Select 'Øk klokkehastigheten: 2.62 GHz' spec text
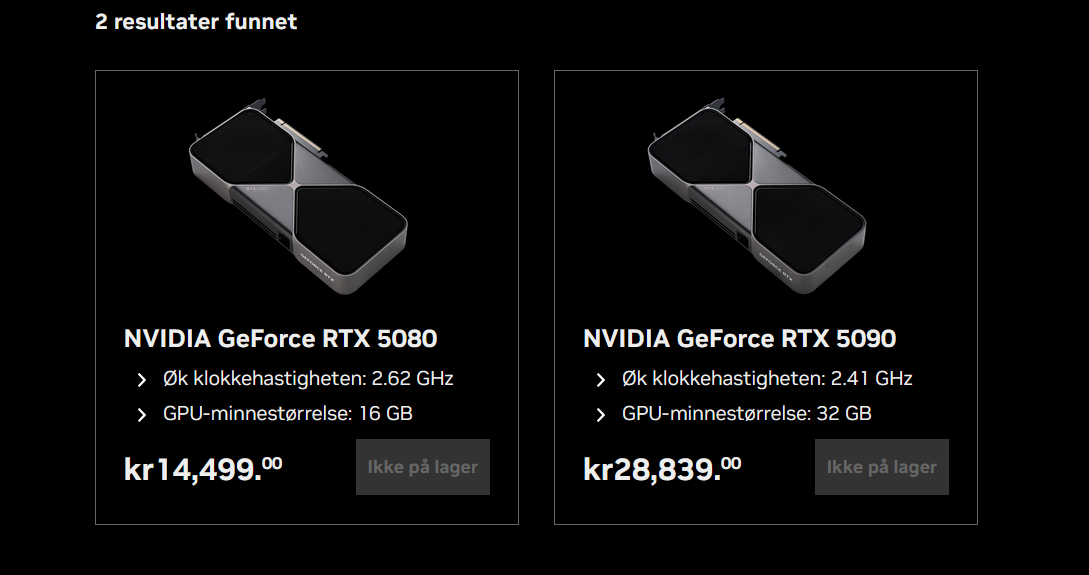Screen dimensions: 1089x575 pos(308,379)
